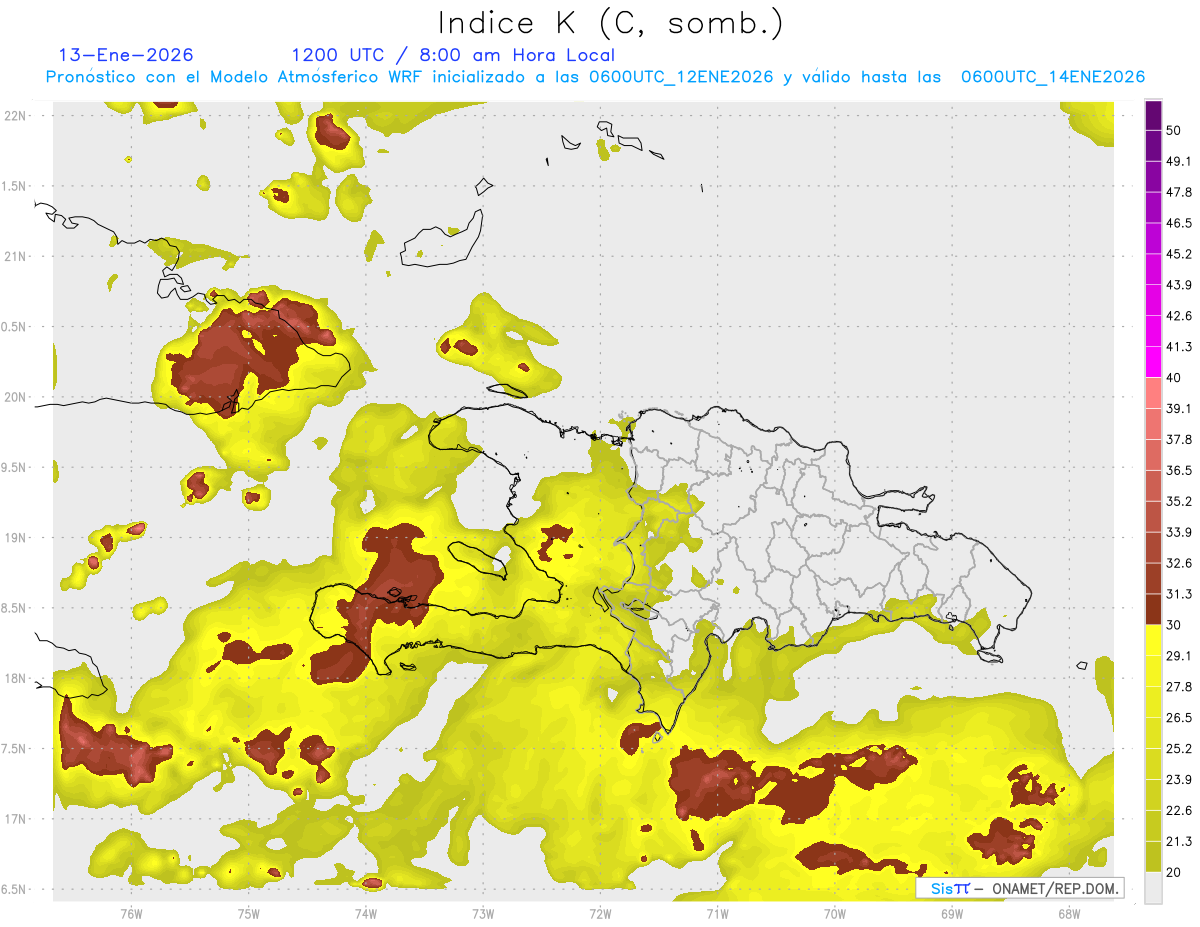Select the colorbar value 36.5
Viewport: 1200px width, 927px height.
[x=1179, y=470]
